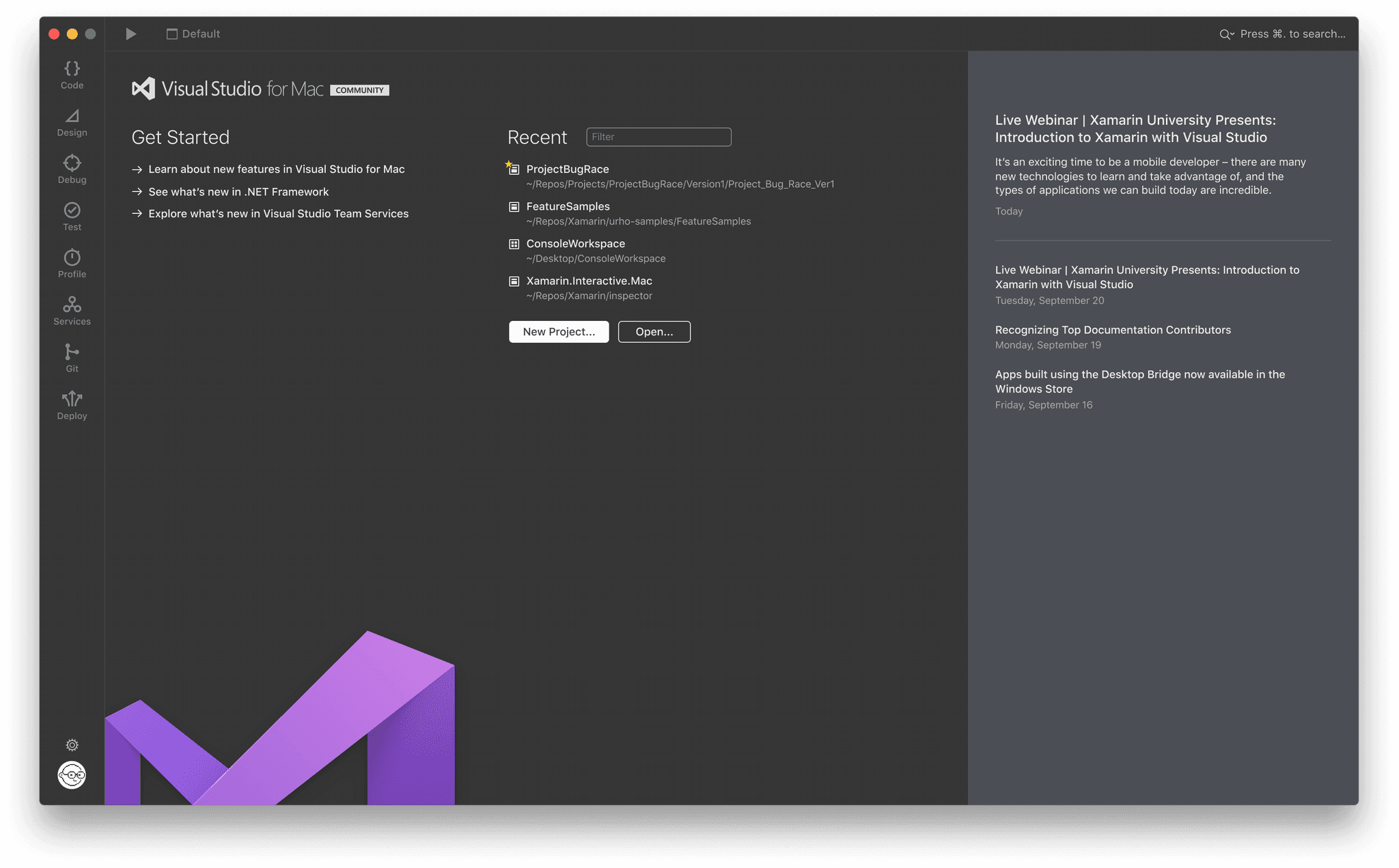
Task: Click the COMMUNITY edition badge
Action: [x=359, y=90]
